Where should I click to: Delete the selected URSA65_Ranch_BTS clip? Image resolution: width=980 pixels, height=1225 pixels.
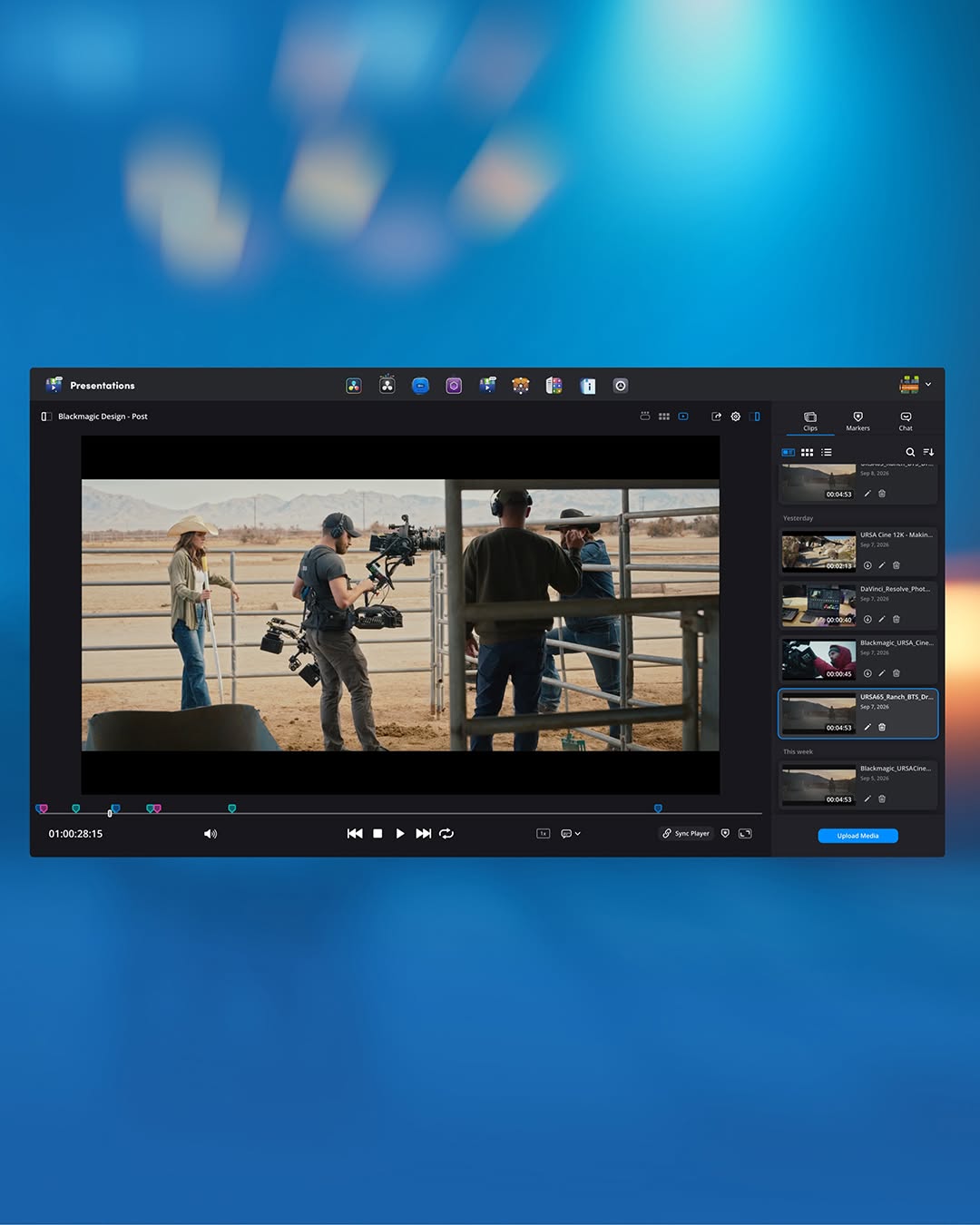pos(882,727)
